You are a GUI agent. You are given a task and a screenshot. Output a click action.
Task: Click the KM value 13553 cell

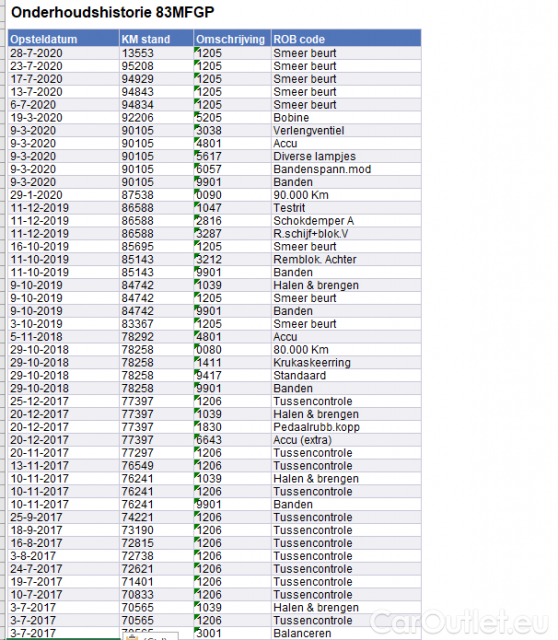(x=156, y=53)
